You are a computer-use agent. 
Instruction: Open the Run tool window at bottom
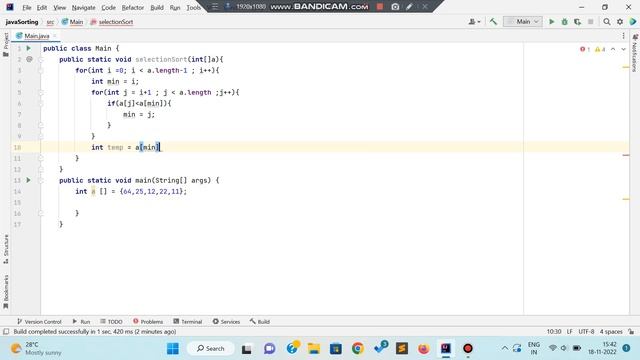81,322
